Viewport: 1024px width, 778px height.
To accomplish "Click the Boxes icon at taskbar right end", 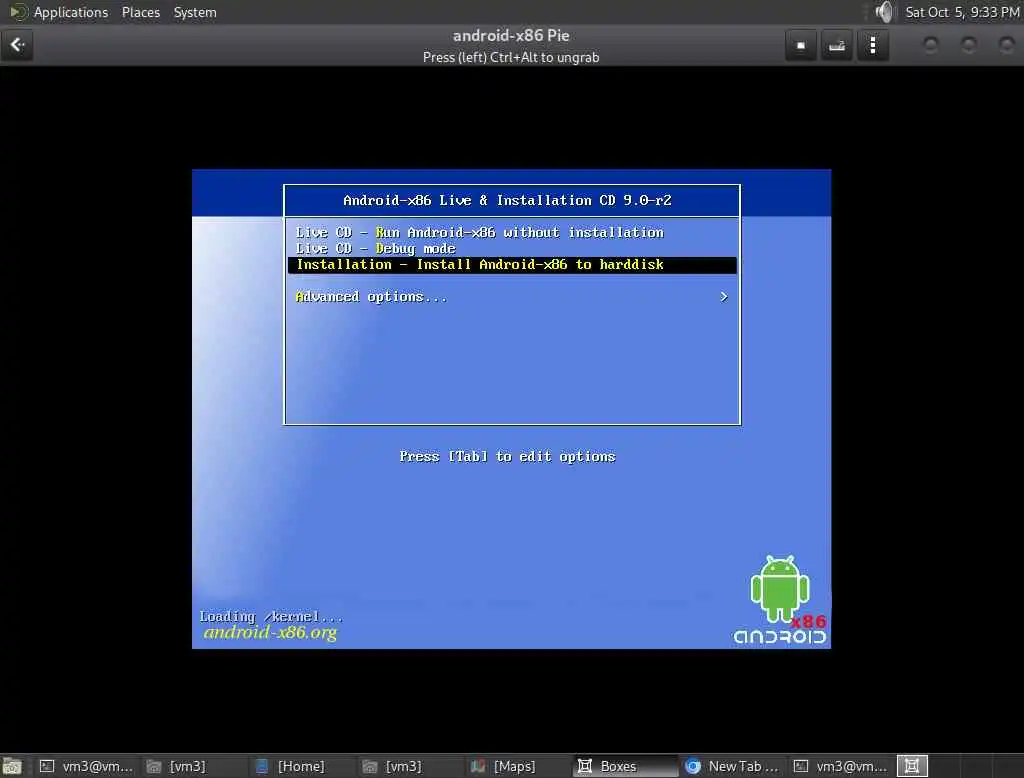I will point(912,766).
